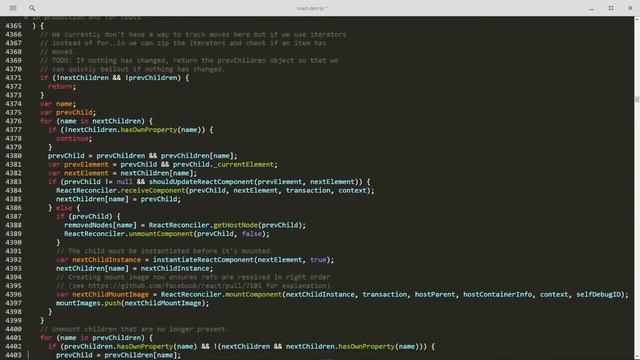
Task: Click 'unmountComponent' method name
Action: tap(160, 234)
